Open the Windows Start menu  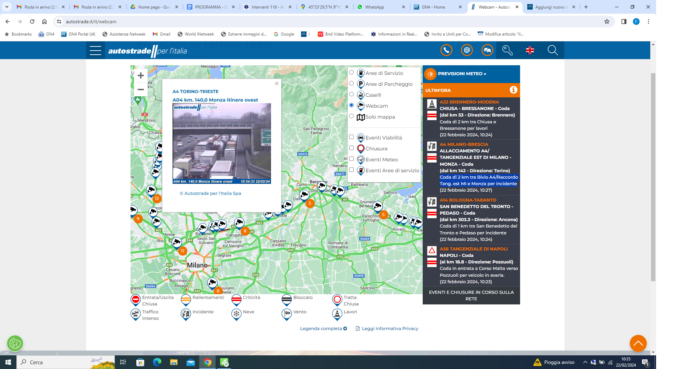8,362
